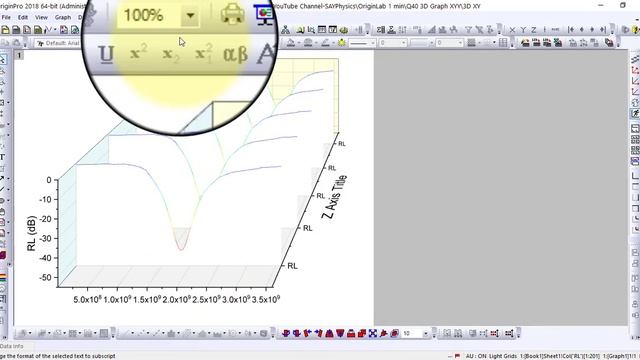Click the Tilt left 3D rotation icon
Viewport: 640px width, 360px height.
tap(307, 333)
